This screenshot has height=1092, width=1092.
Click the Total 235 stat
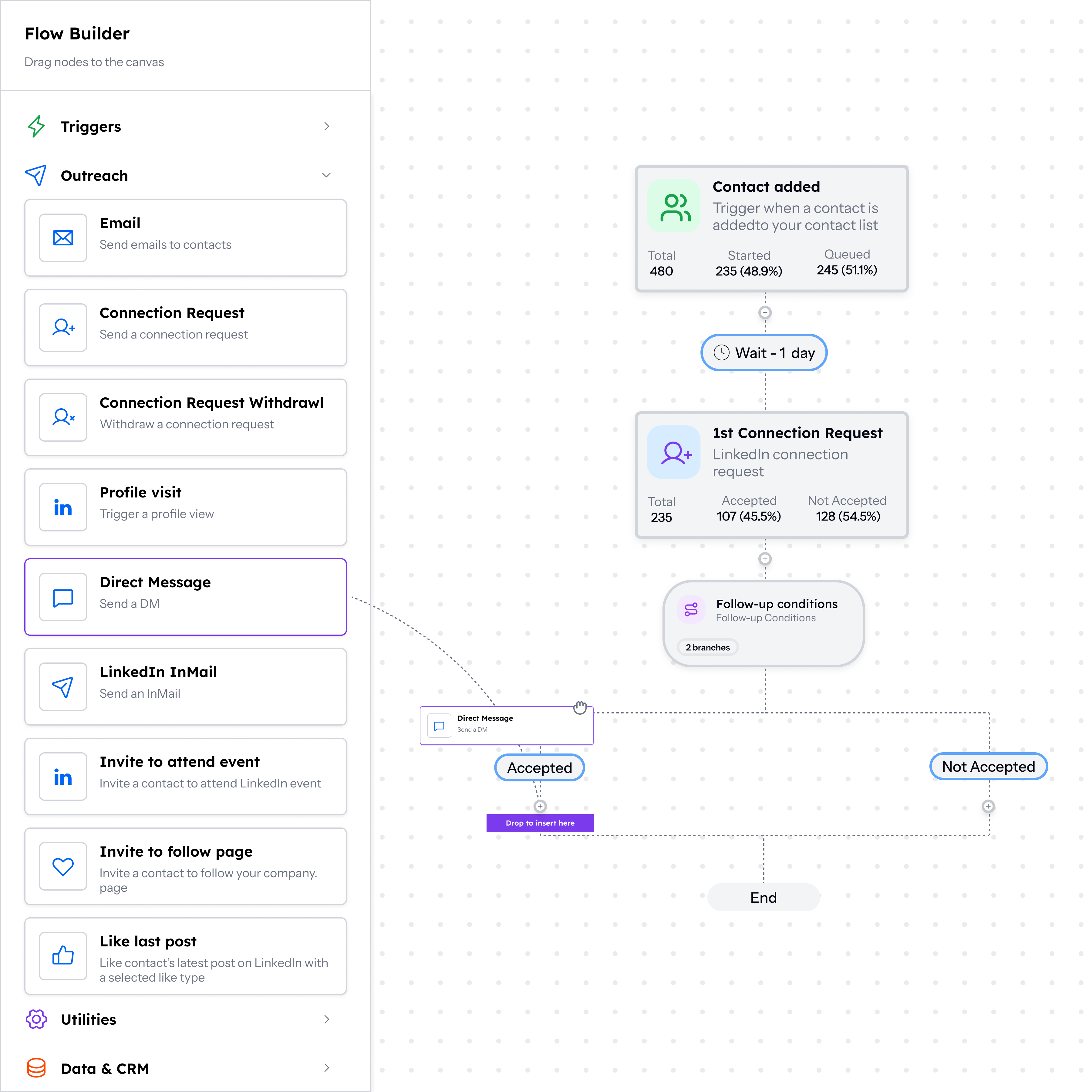point(661,509)
